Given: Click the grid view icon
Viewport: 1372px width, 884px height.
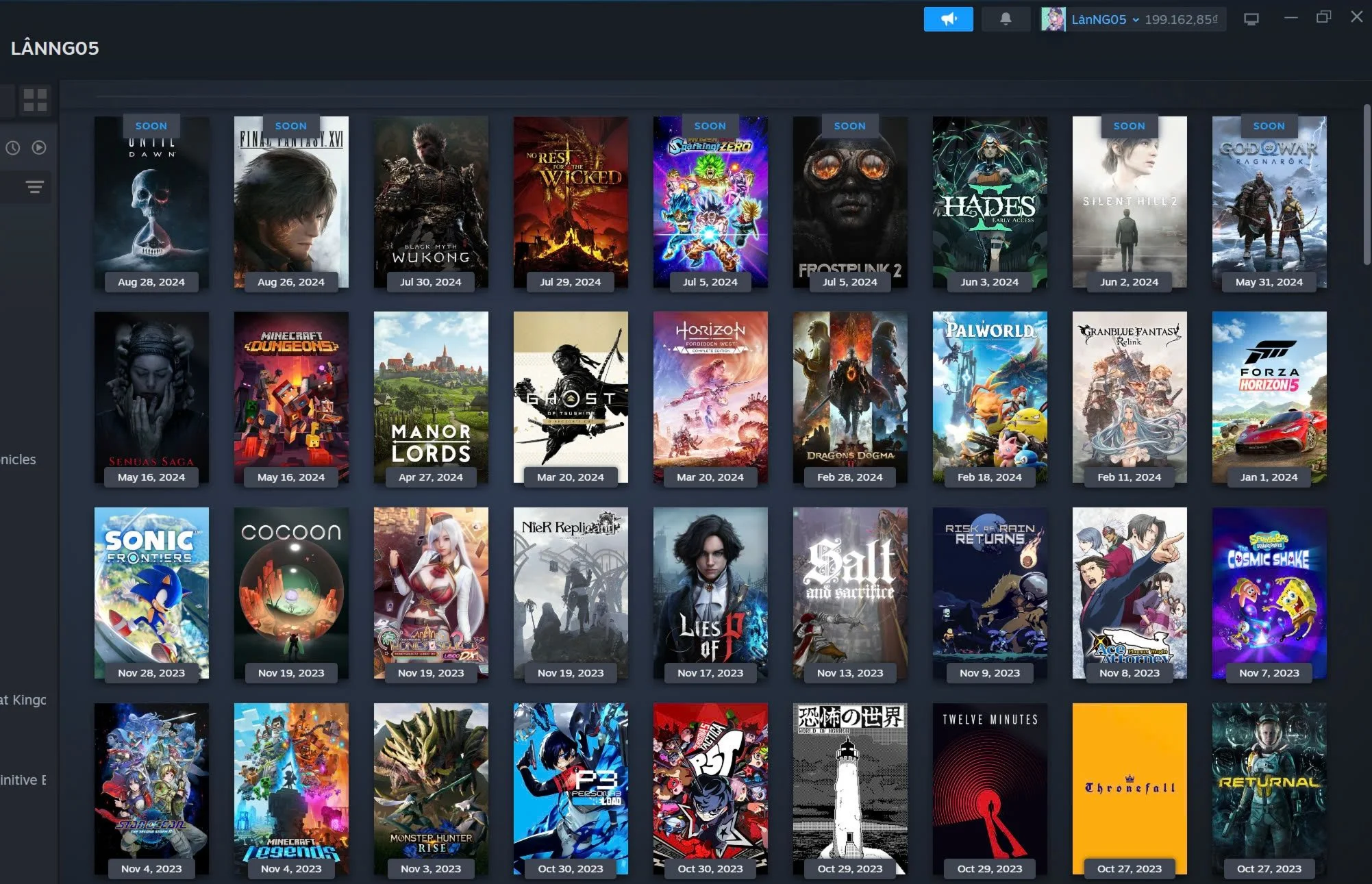Looking at the screenshot, I should pos(35,100).
